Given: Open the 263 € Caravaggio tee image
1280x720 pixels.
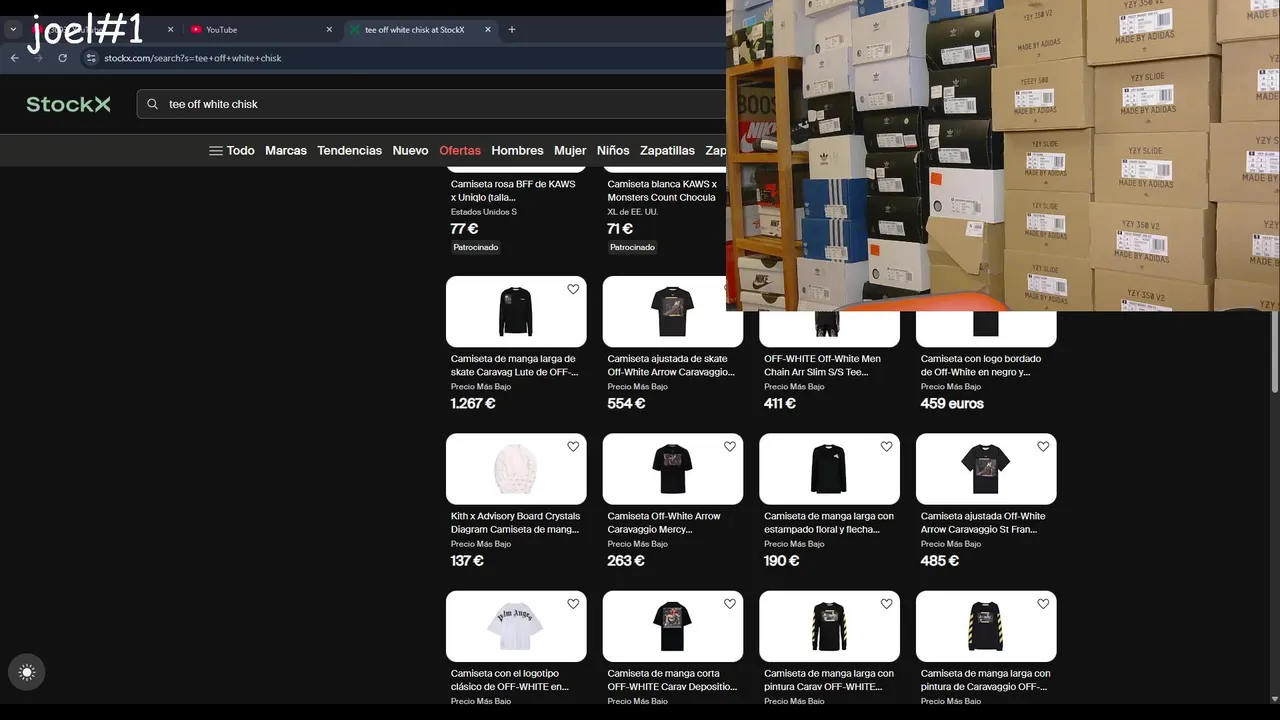Looking at the screenshot, I should (x=673, y=469).
